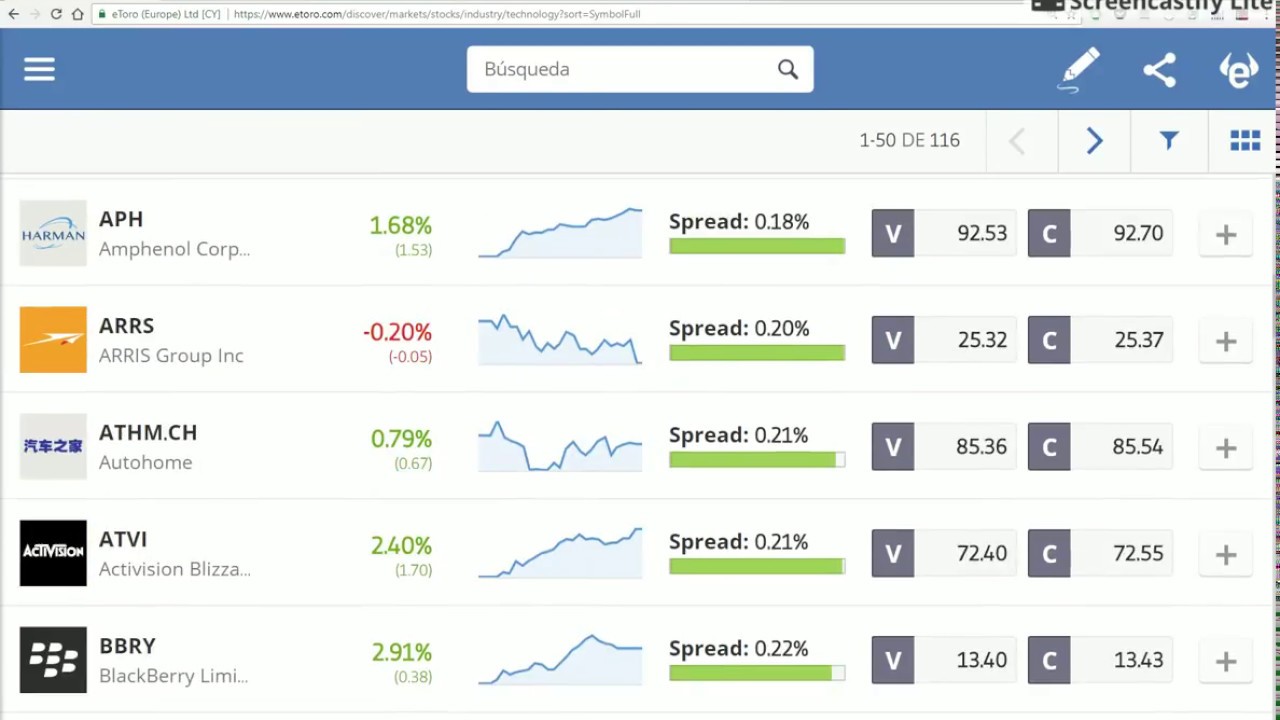Click the pencil write-post icon
Screen dimensions: 1280x720
click(1080, 69)
